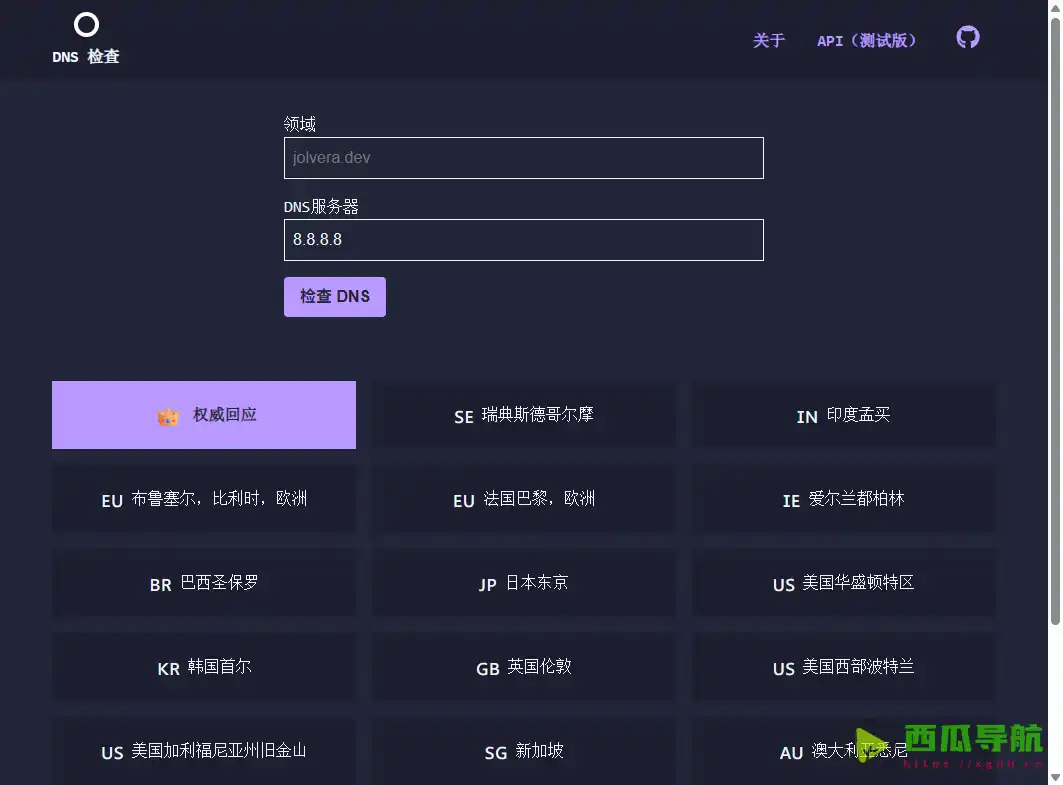Select the EU 法国巴黎 server tile
Screen dimensions: 1063x785
523,500
